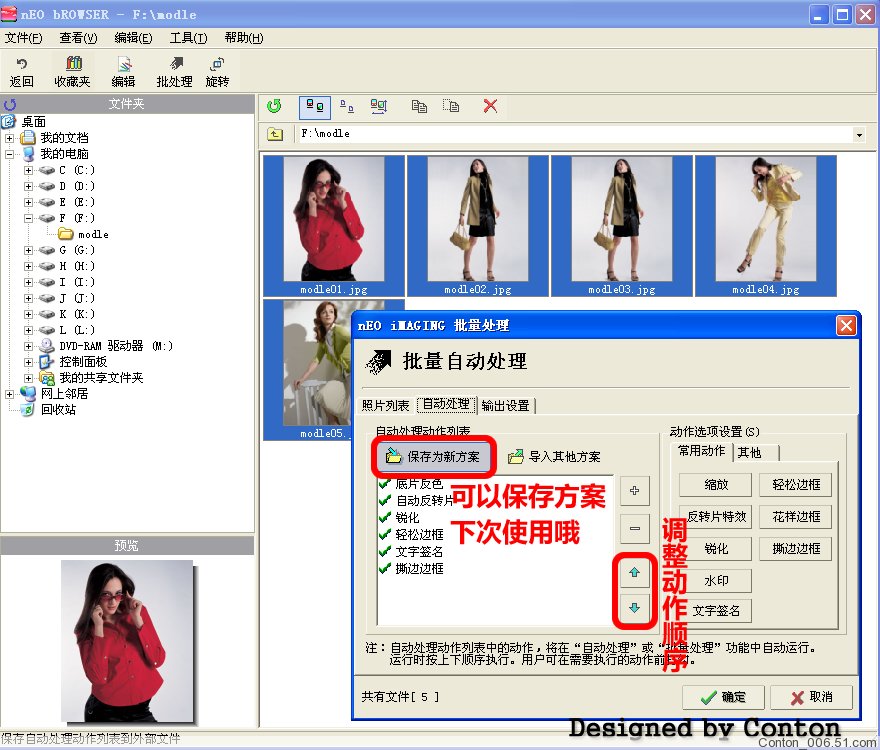This screenshot has height=750, width=880.
Task: Switch to detail list view icon
Action: click(x=379, y=106)
